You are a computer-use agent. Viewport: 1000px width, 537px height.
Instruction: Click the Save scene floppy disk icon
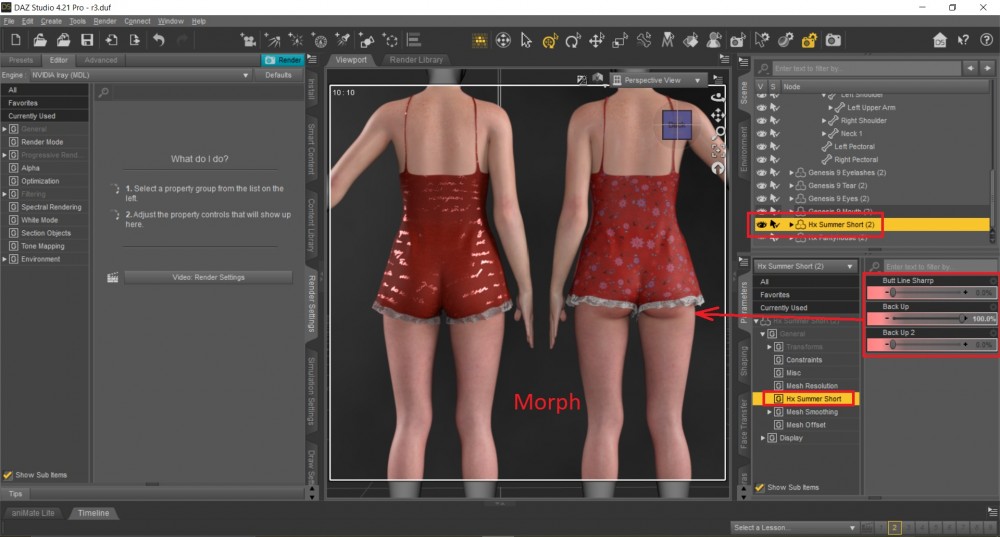tap(87, 40)
